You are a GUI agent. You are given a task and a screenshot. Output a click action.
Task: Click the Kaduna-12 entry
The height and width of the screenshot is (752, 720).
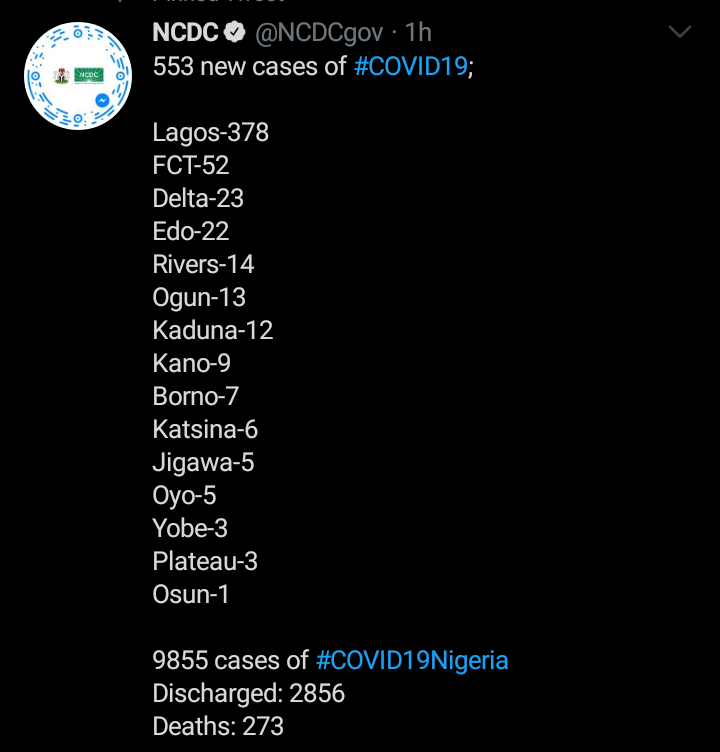(x=213, y=331)
